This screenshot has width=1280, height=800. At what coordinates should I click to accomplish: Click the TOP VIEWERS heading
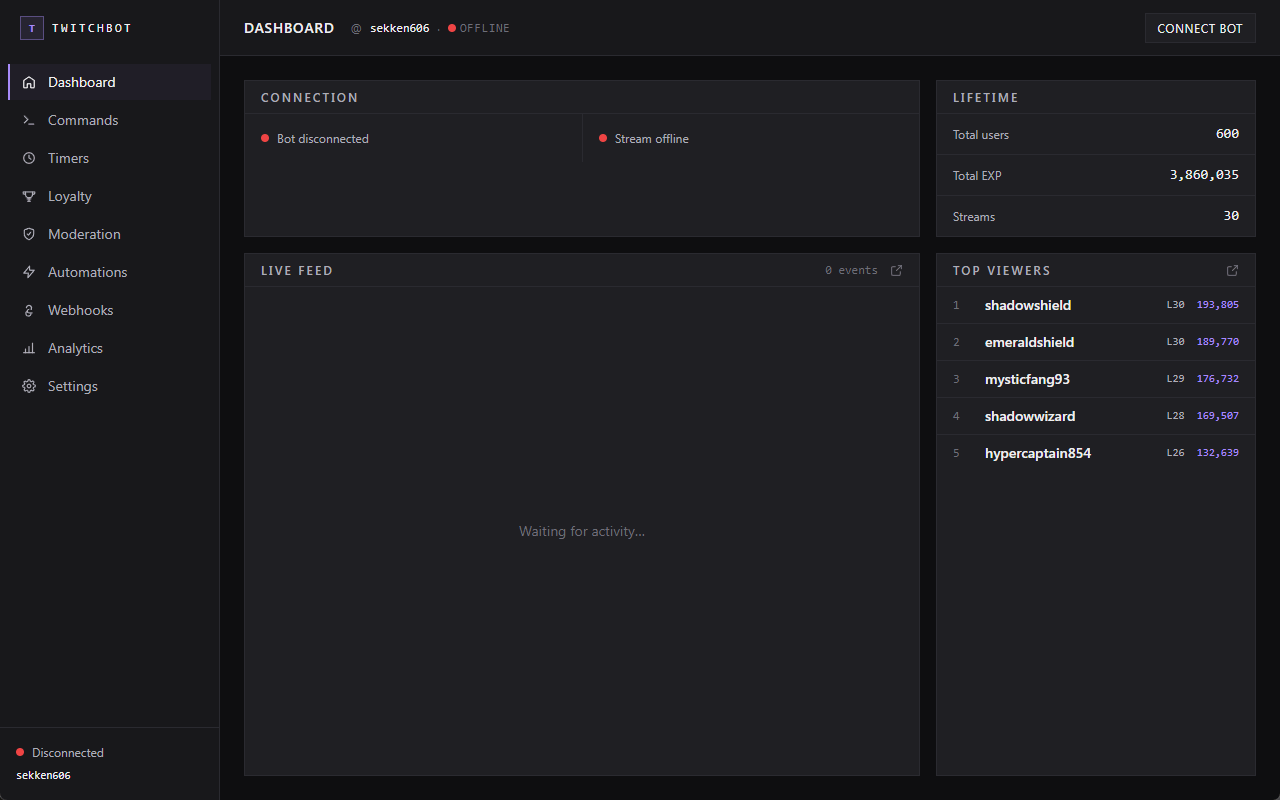(x=1002, y=271)
